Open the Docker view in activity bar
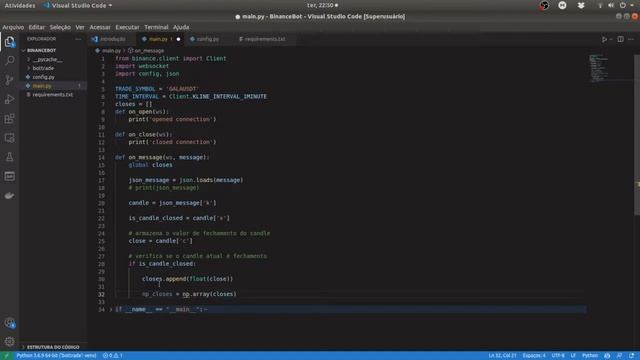Viewport: 640px width, 360px height. tap(9, 196)
